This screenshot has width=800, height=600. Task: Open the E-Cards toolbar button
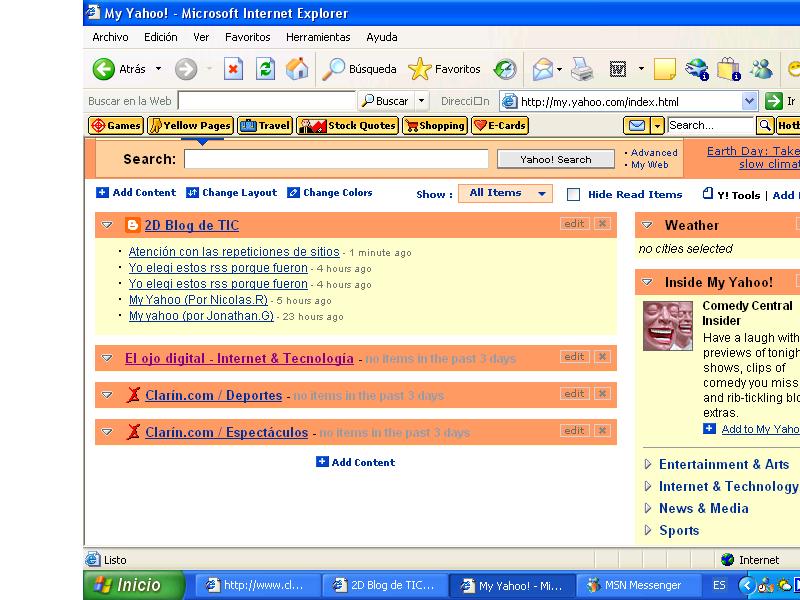point(500,126)
